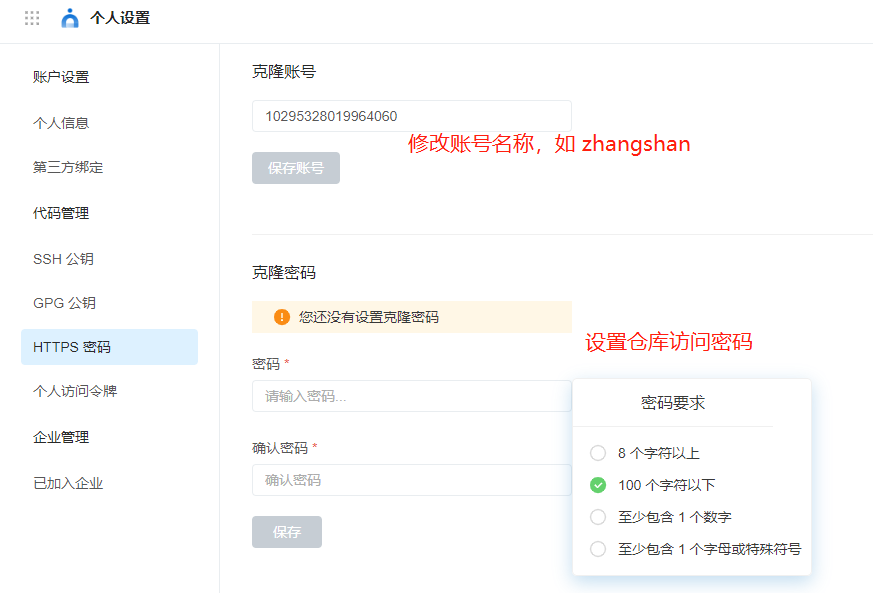Open the GPG 公钥 page

(x=64, y=303)
